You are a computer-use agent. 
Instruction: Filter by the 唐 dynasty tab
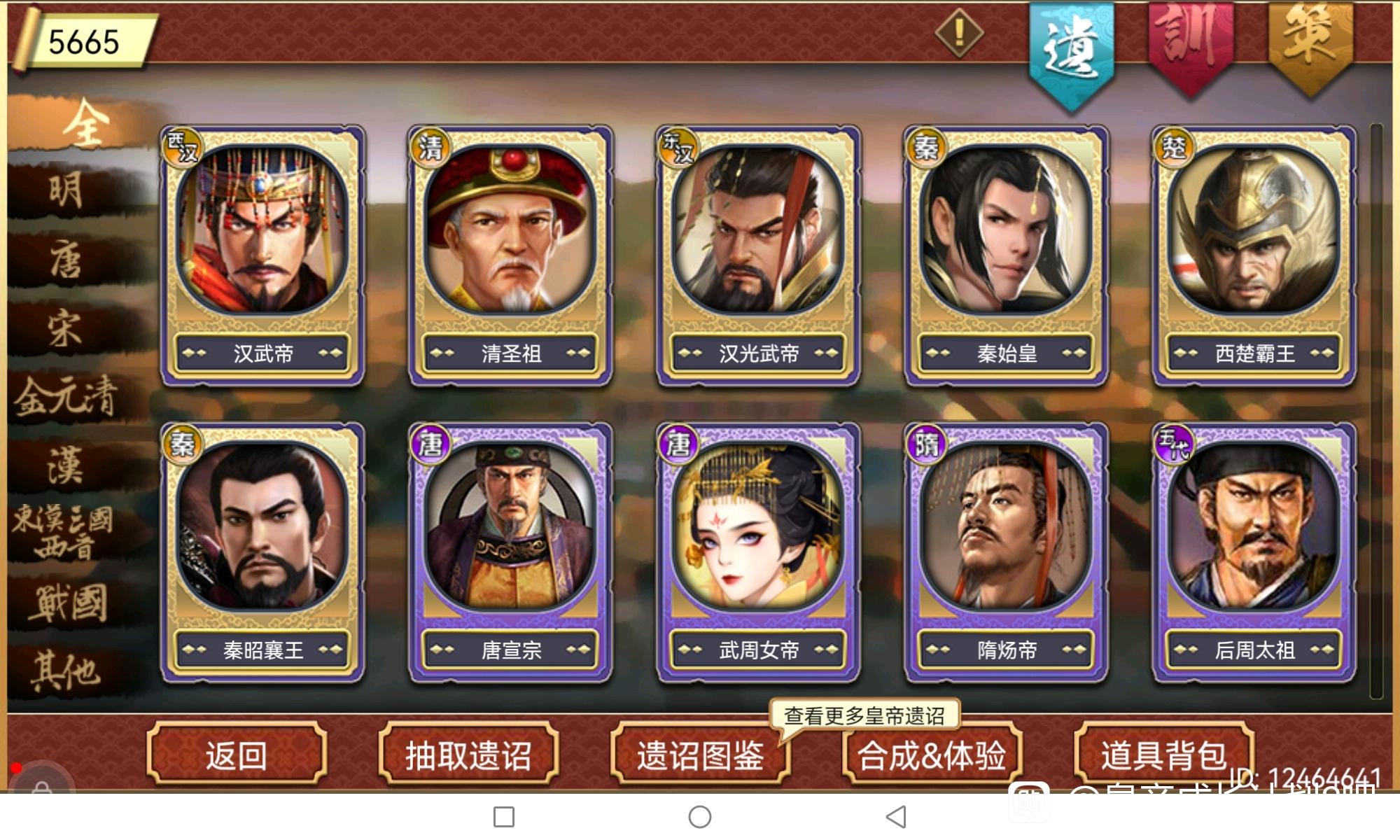pyautogui.click(x=66, y=260)
